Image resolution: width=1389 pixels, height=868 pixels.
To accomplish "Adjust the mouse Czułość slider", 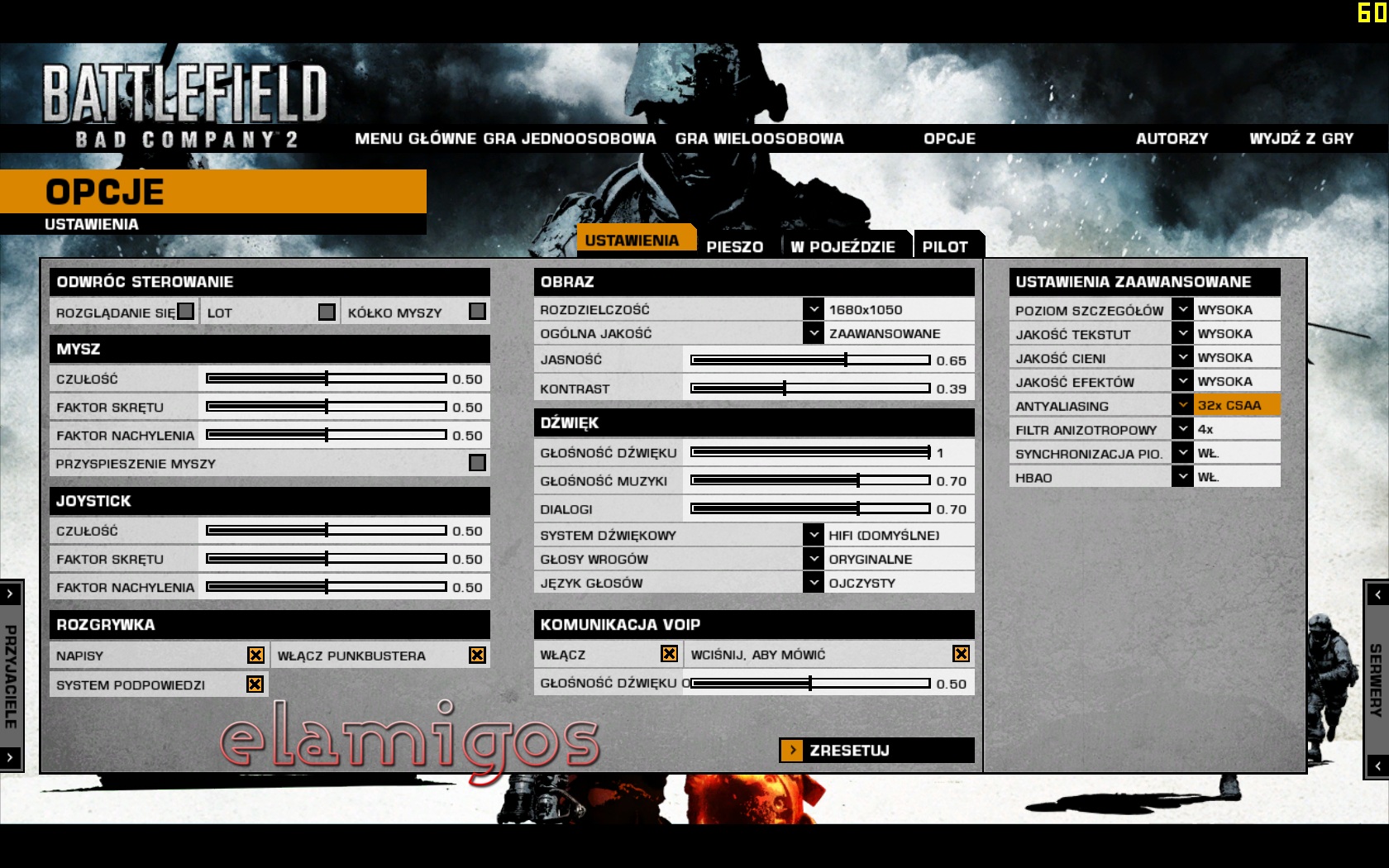I will 327,379.
